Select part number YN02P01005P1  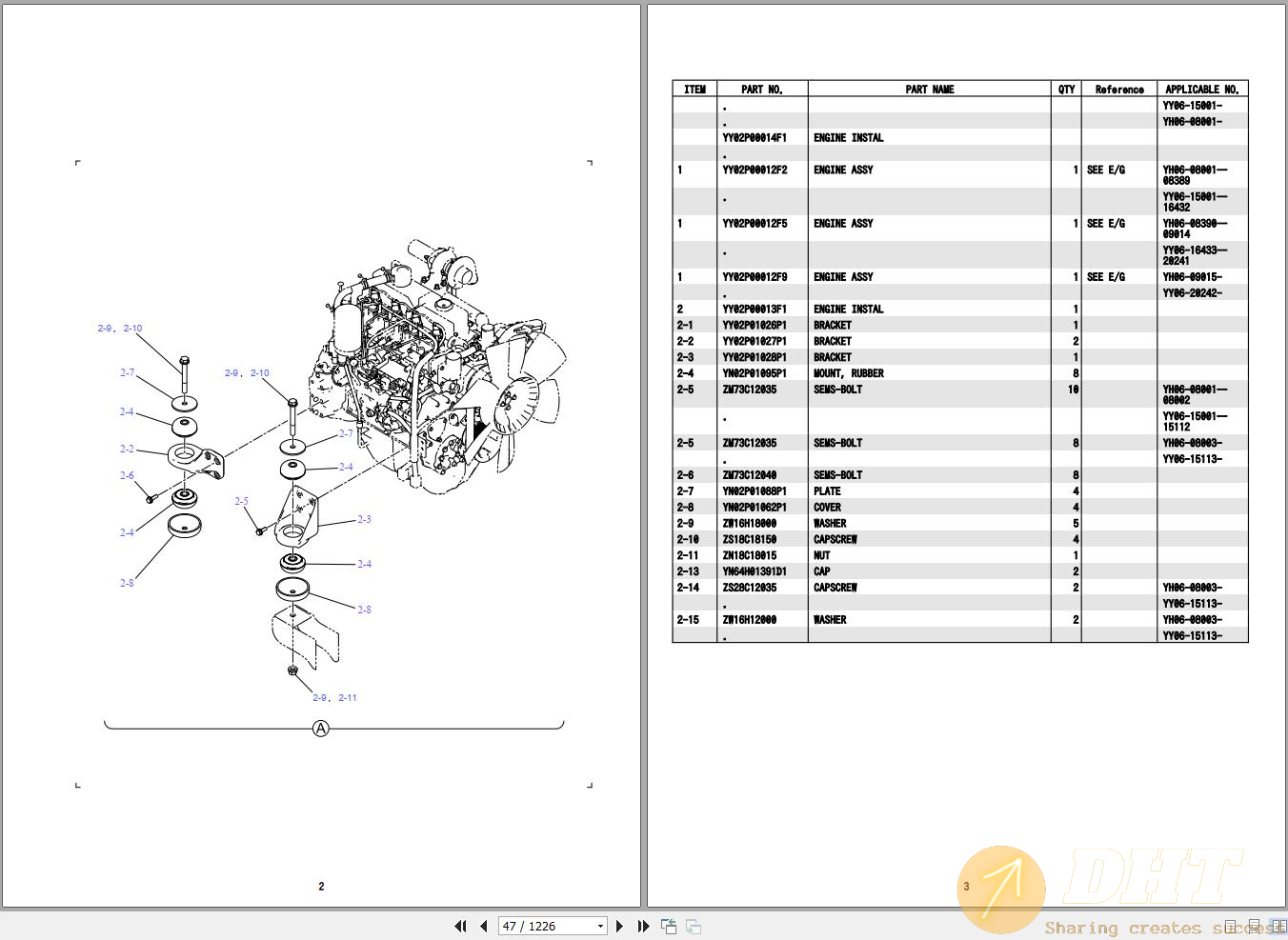pyautogui.click(x=755, y=374)
